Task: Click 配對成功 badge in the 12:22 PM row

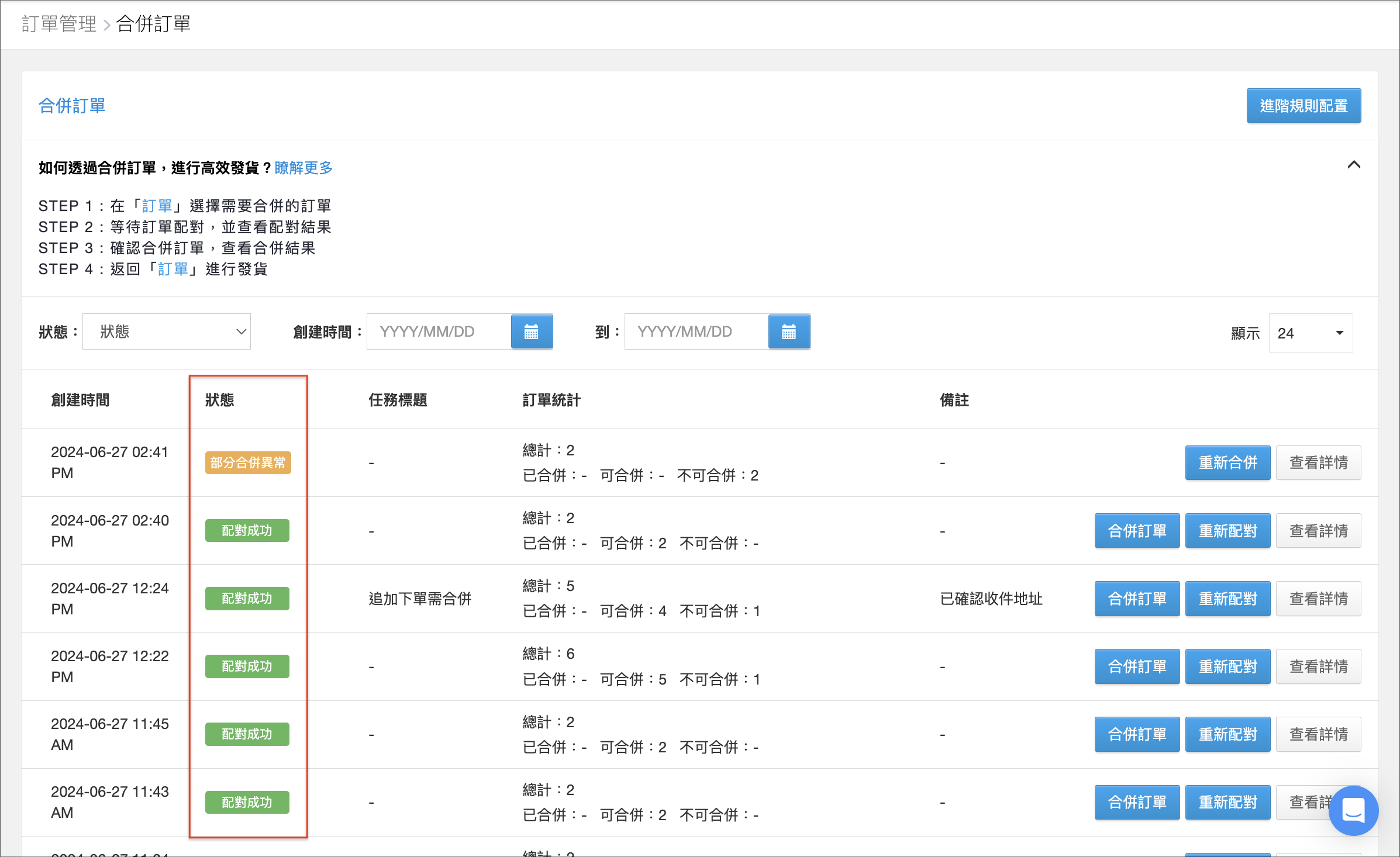Action: point(247,666)
